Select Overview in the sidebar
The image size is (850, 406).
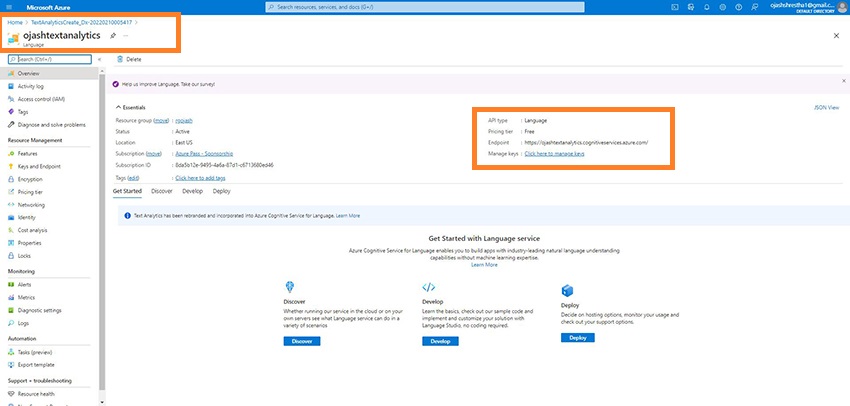coord(50,73)
